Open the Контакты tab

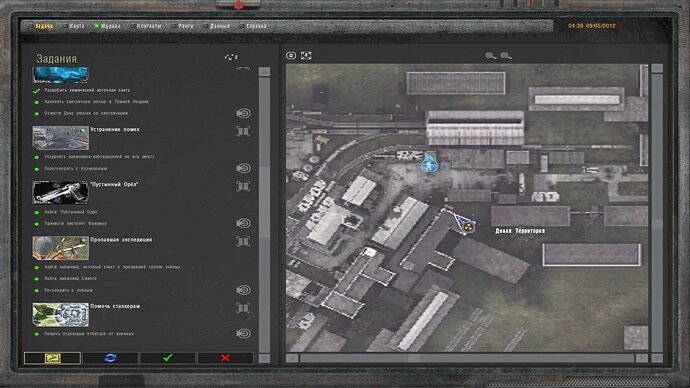pos(146,26)
